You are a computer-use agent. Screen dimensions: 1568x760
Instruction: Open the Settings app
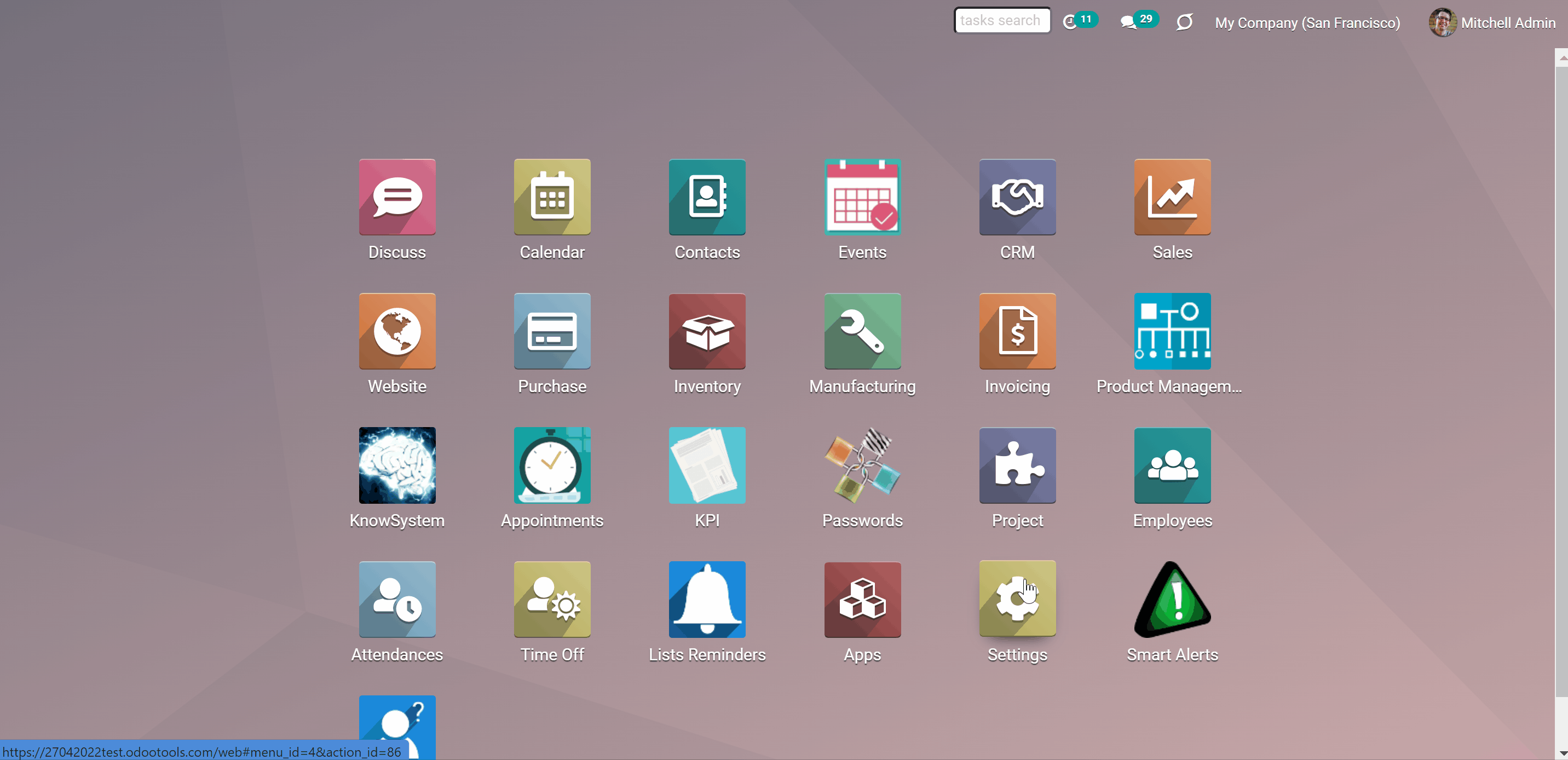tap(1017, 599)
